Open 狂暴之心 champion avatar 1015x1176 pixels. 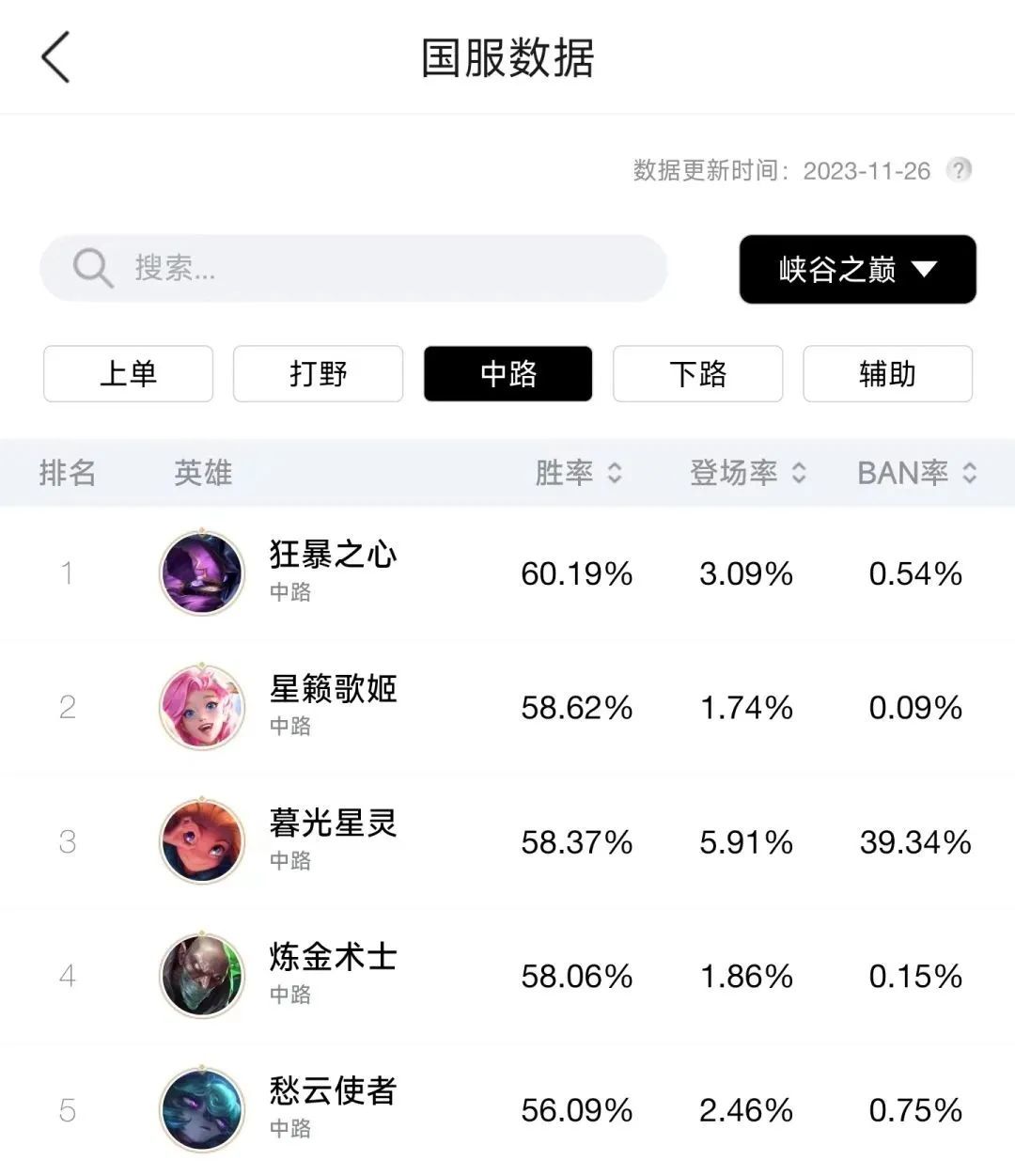pyautogui.click(x=202, y=572)
